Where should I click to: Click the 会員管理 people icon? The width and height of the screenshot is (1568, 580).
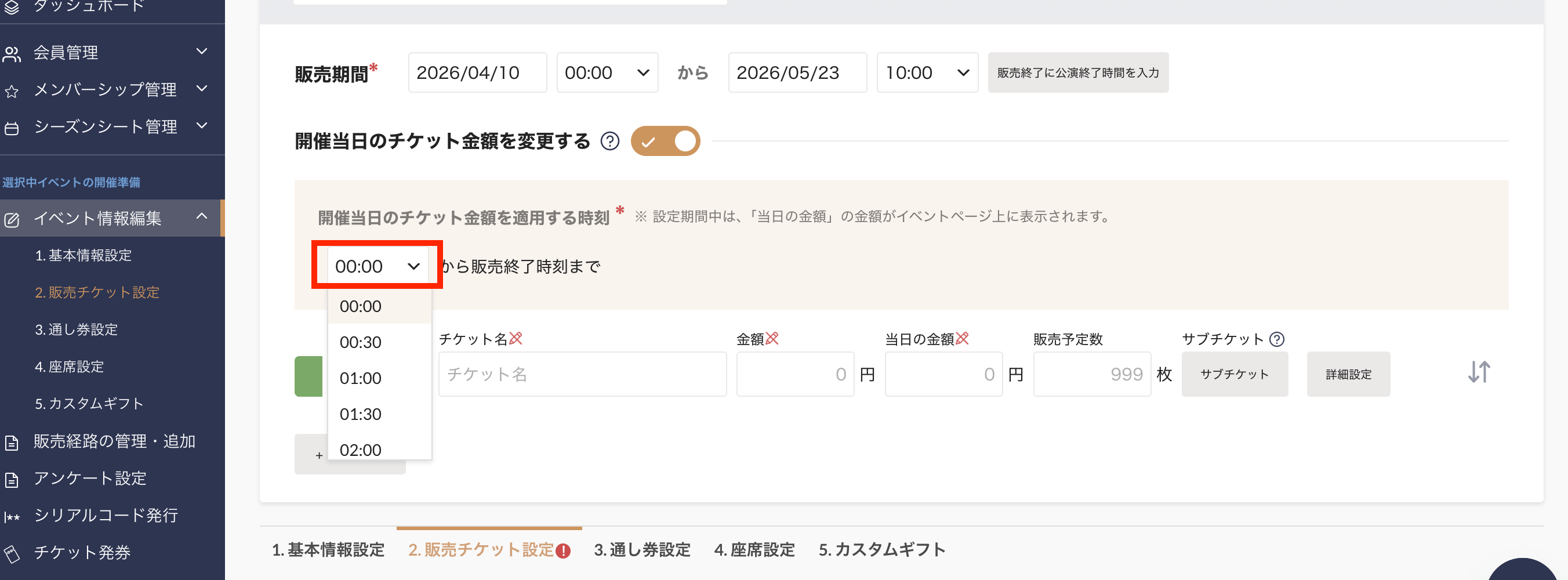point(12,53)
